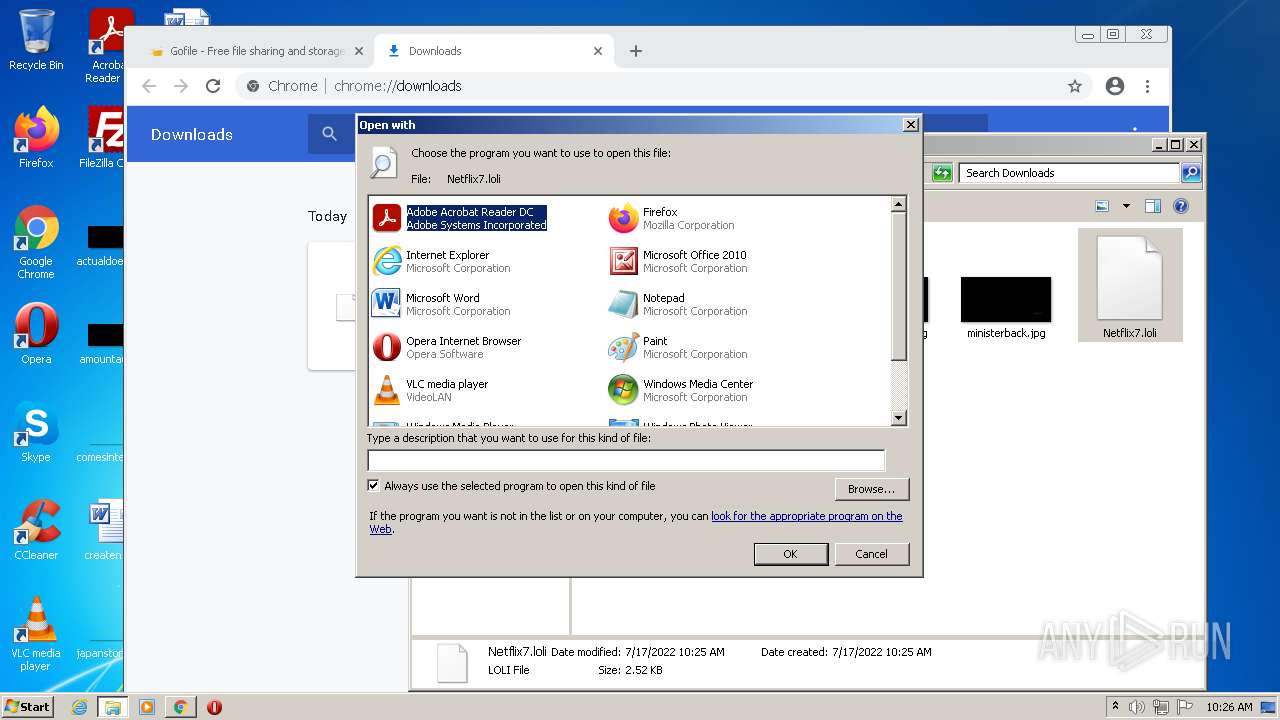
Task: Select the Downloads tab in Chrome
Action: point(495,51)
